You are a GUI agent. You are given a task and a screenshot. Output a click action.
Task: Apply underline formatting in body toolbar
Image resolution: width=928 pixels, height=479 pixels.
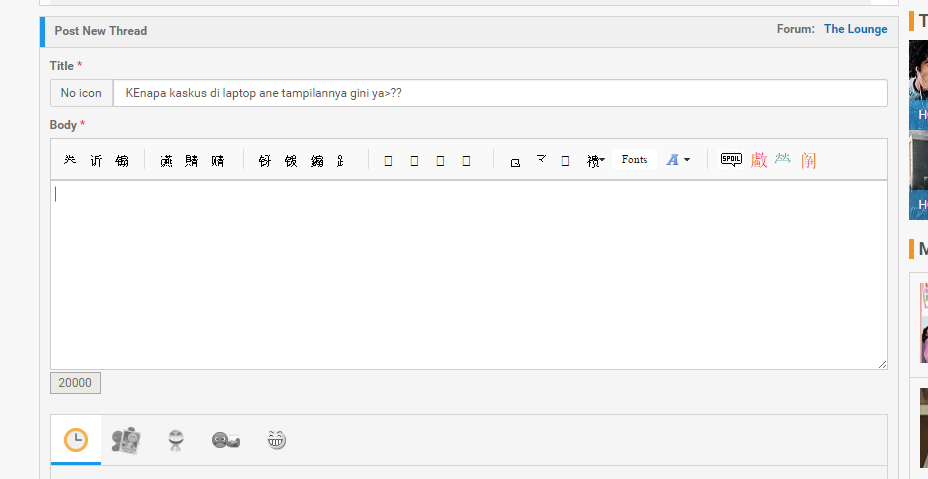[122, 160]
